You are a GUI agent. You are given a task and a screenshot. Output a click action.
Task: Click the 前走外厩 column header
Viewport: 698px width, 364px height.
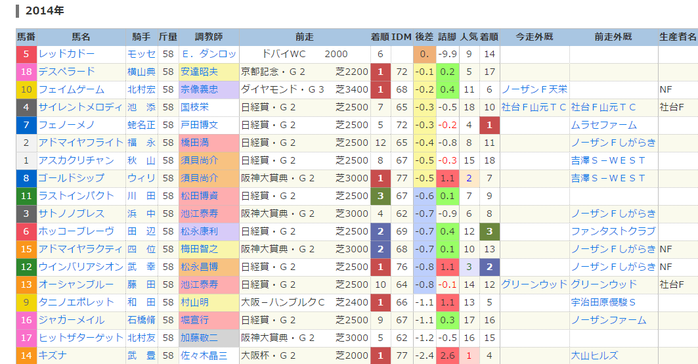(613, 37)
